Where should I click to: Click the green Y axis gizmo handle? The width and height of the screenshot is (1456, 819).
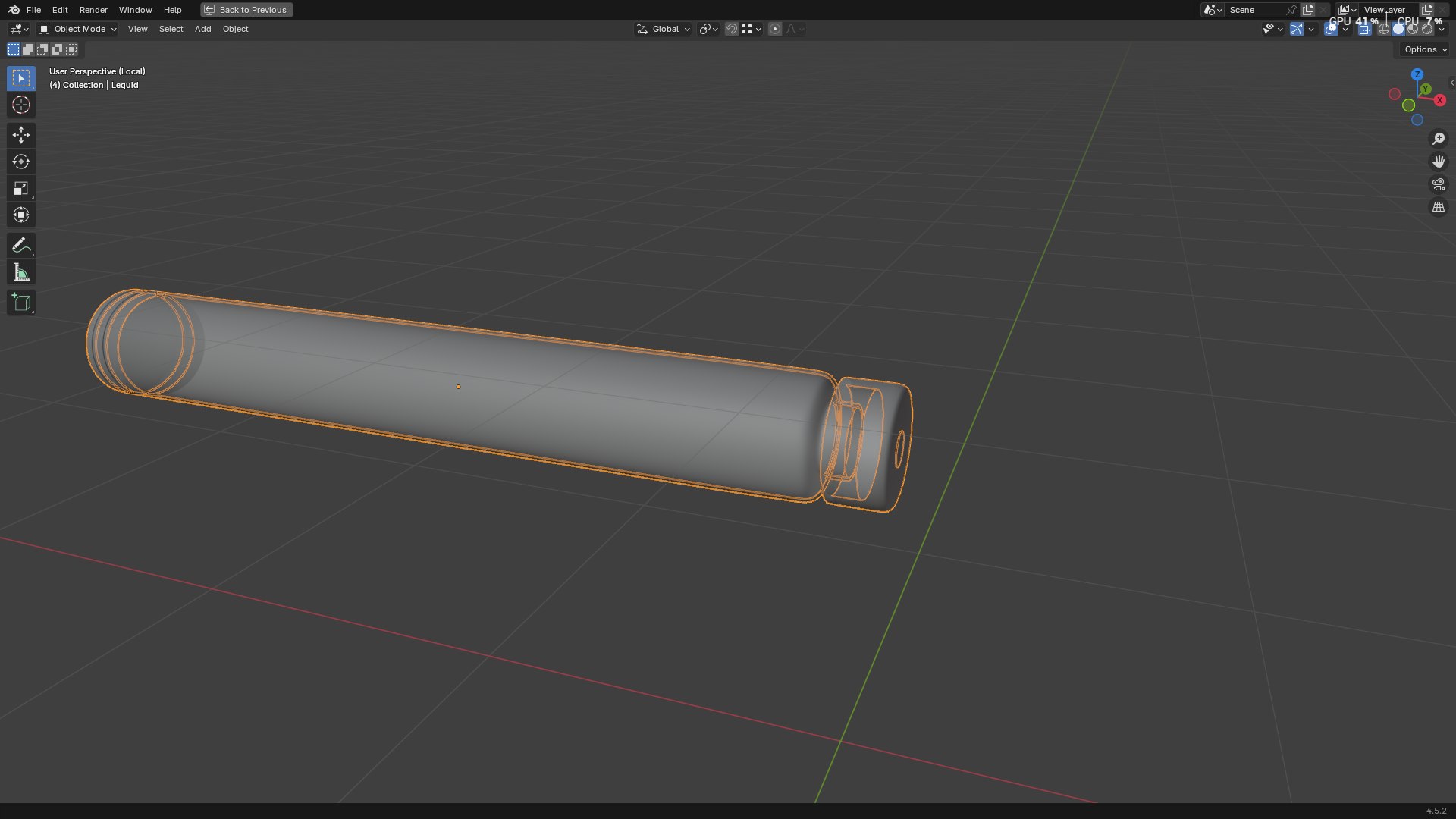1426,89
